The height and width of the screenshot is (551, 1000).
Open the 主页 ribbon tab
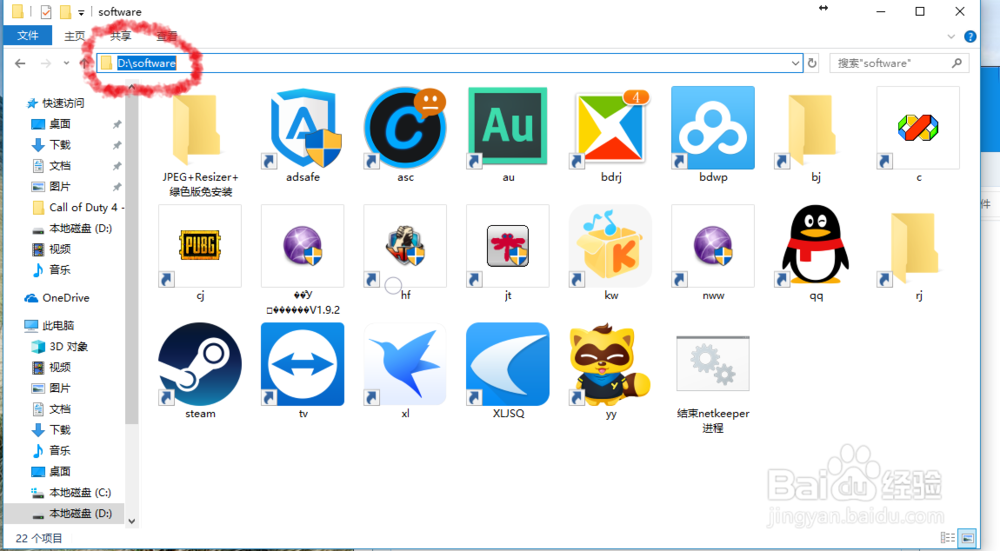coord(75,36)
